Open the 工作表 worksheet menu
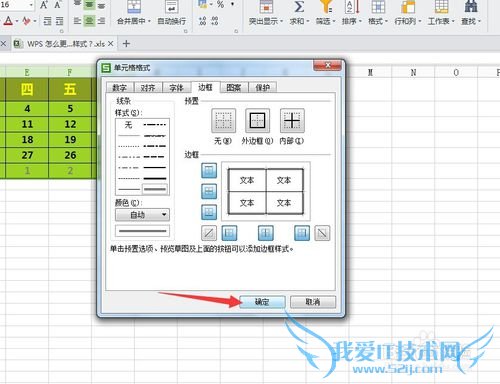The height and width of the screenshot is (384, 500). (441, 21)
